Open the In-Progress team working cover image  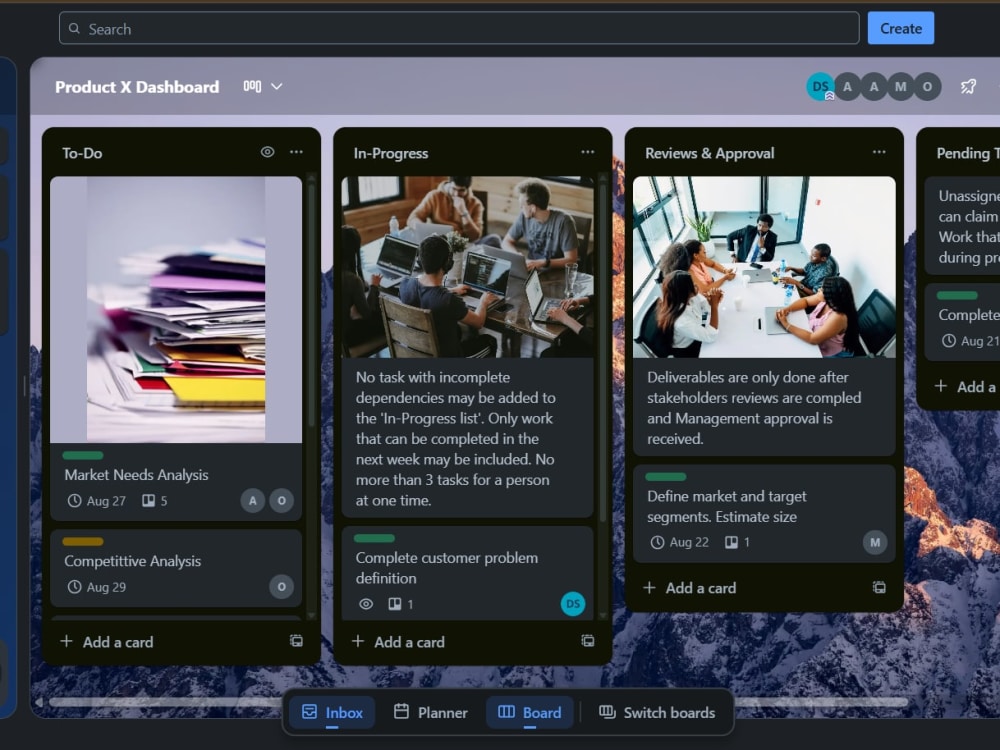[x=467, y=267]
